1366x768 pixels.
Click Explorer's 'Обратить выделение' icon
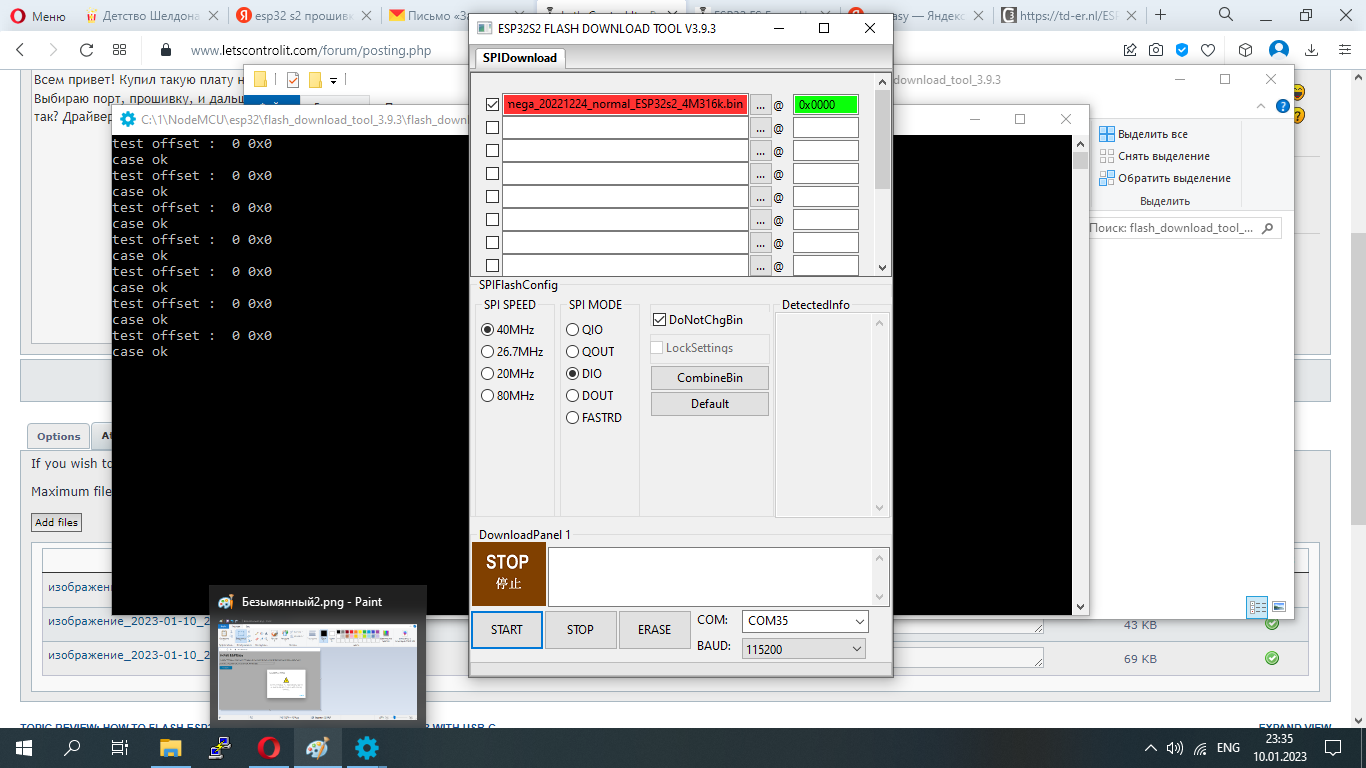(1107, 178)
